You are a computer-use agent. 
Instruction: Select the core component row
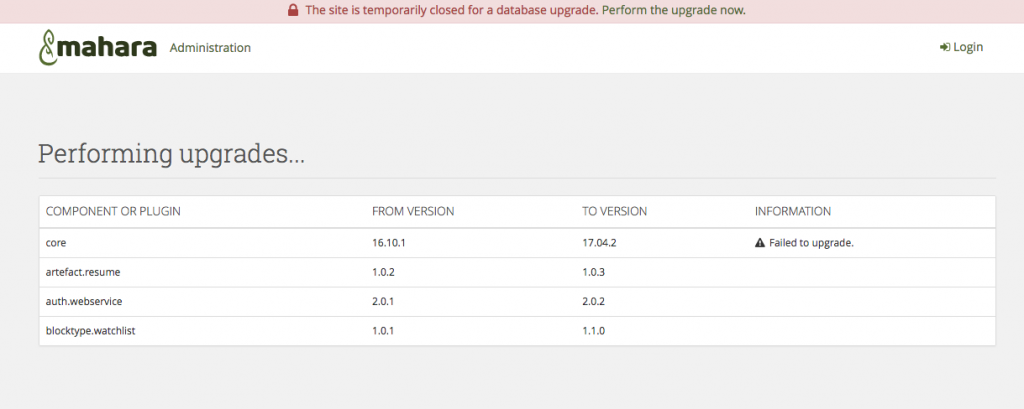pos(517,243)
